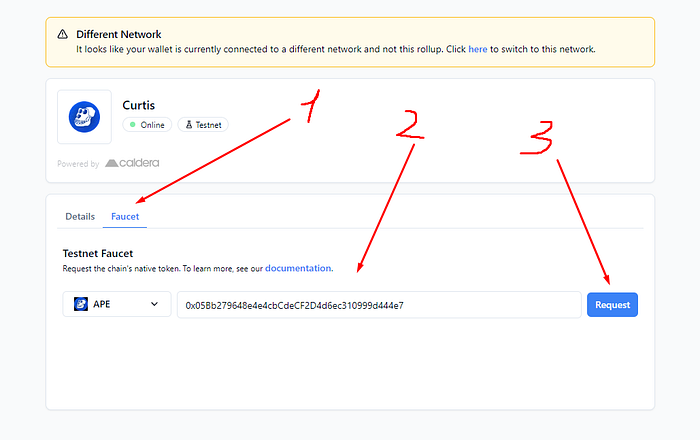Open the documentation link
700x440 pixels.
click(x=298, y=268)
